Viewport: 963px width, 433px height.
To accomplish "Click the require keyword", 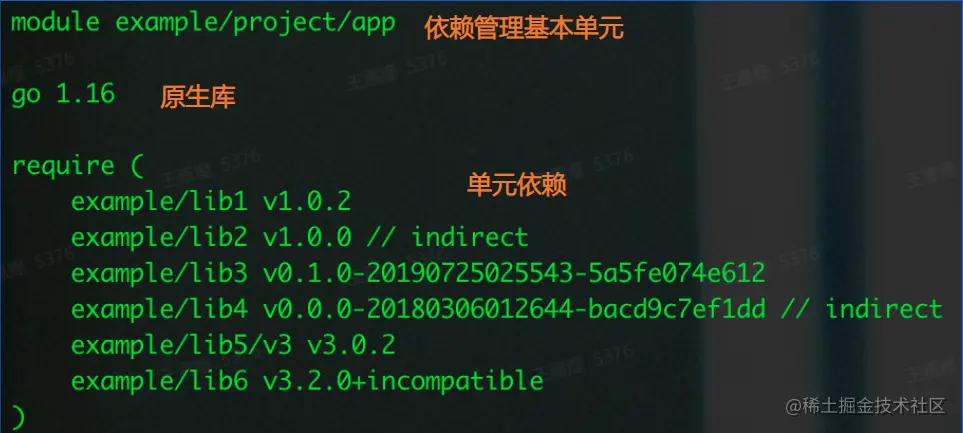I will click(x=63, y=166).
